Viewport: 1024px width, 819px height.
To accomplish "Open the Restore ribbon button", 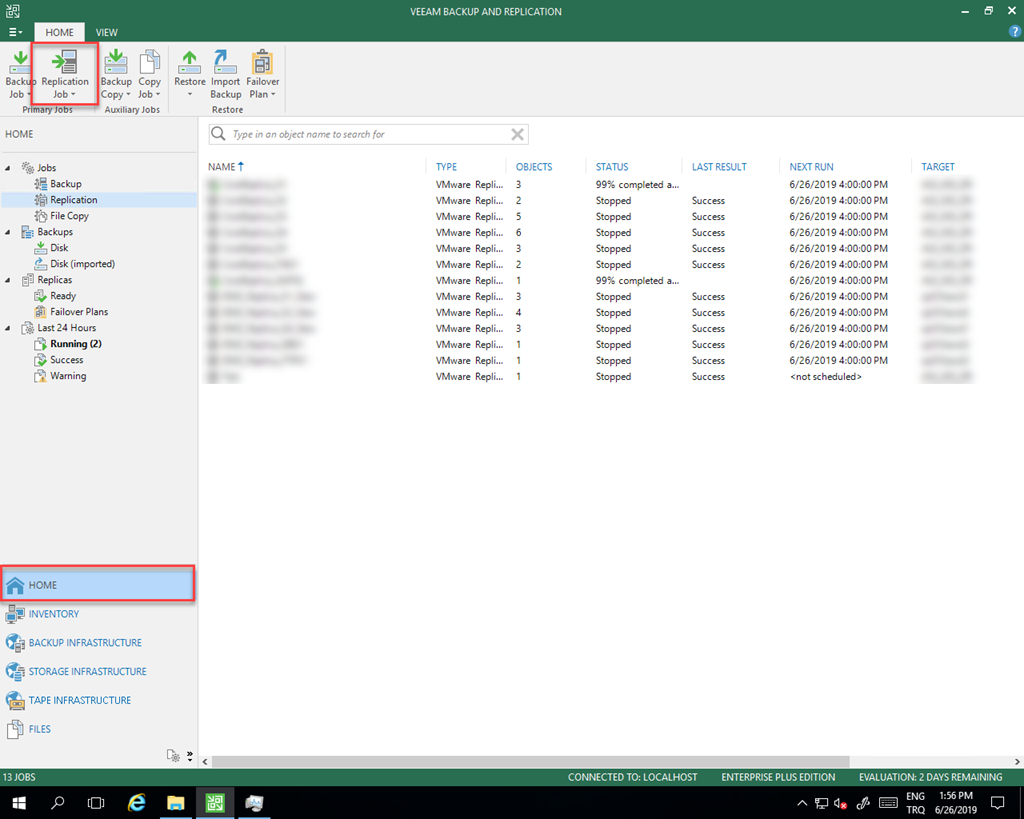I will [x=189, y=74].
